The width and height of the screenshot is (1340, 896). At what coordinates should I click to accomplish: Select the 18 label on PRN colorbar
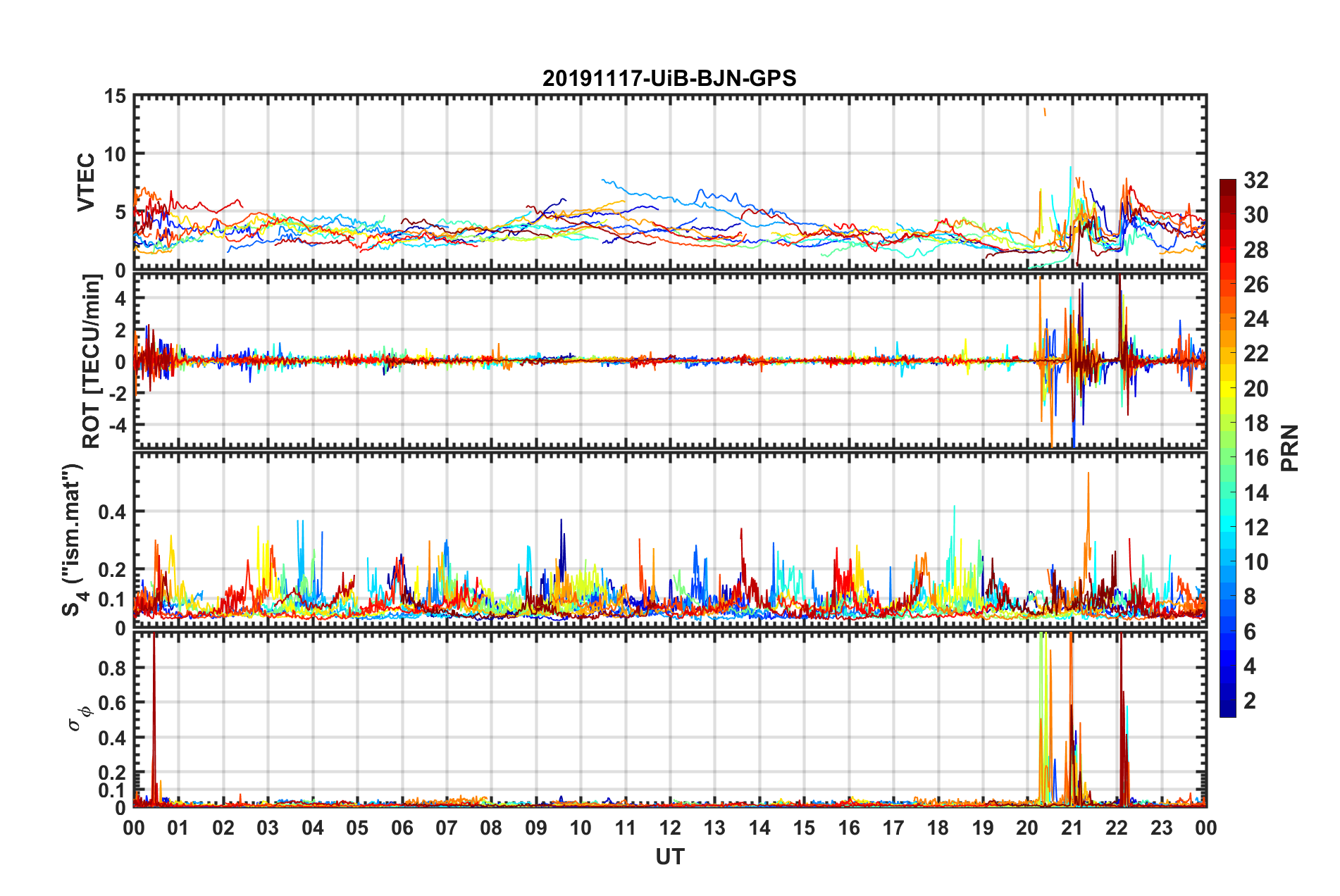[x=1256, y=423]
